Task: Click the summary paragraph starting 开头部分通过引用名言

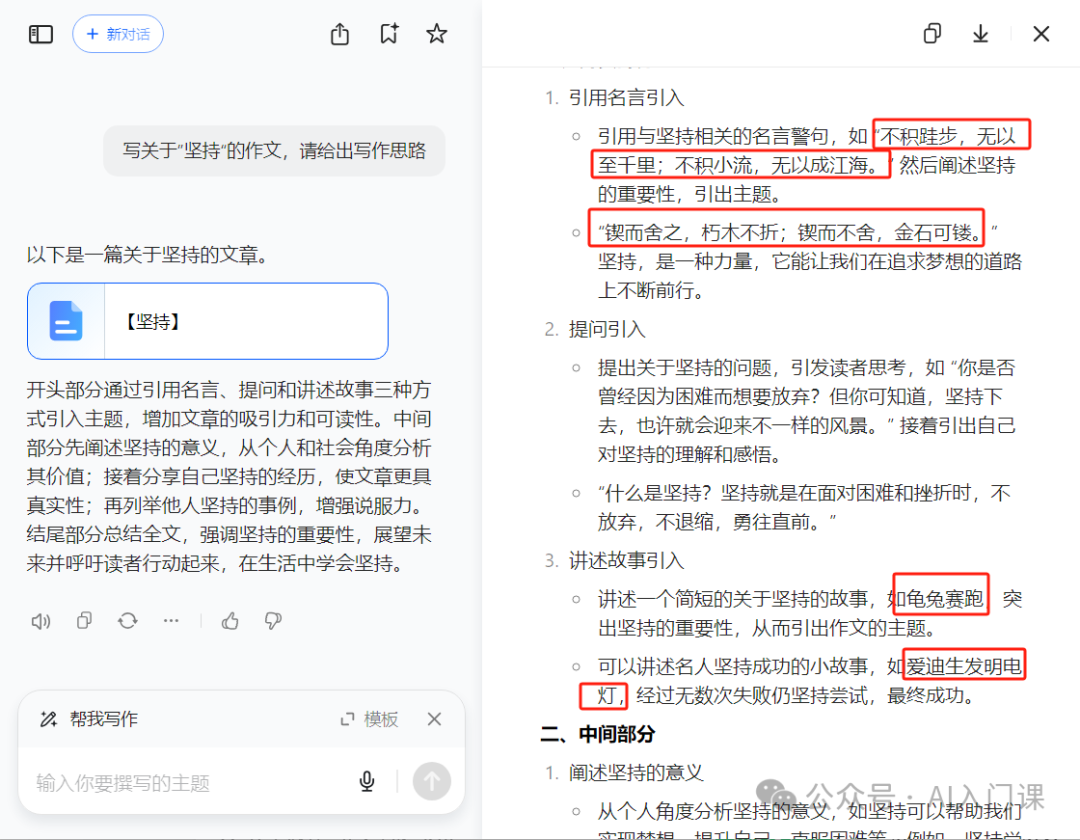Action: pos(229,476)
